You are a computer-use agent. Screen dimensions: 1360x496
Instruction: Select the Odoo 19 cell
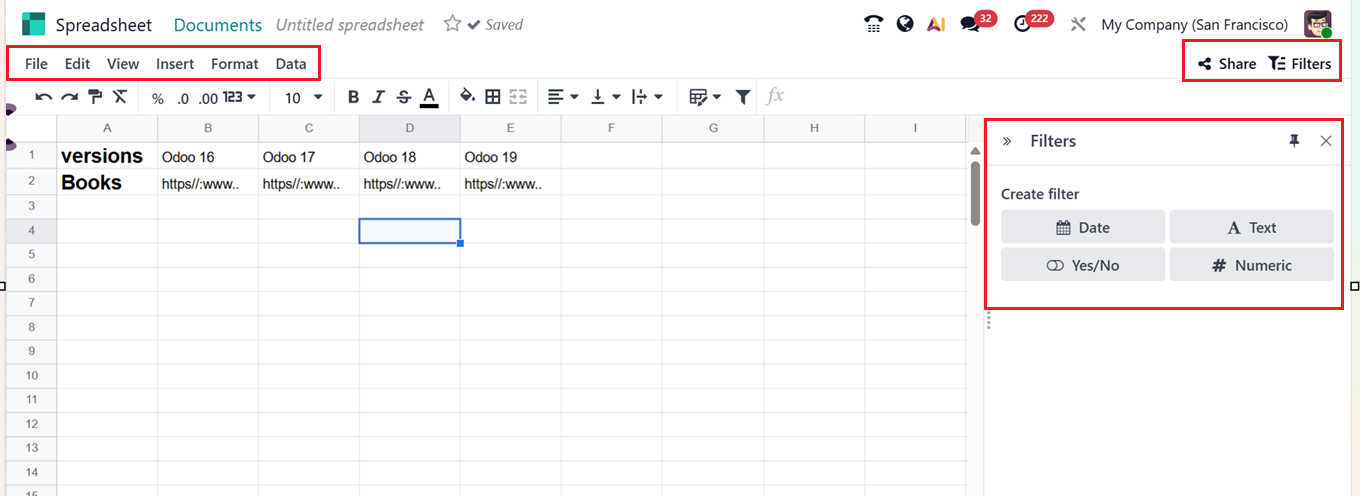coord(511,156)
